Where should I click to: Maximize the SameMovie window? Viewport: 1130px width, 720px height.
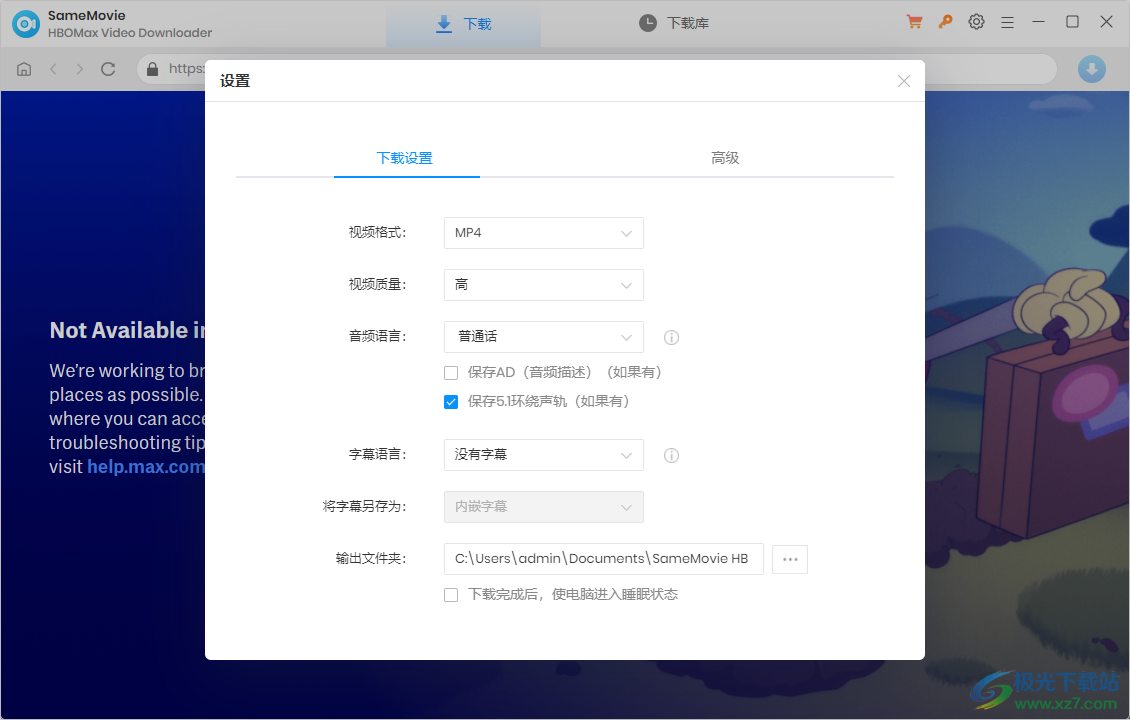[x=1072, y=22]
